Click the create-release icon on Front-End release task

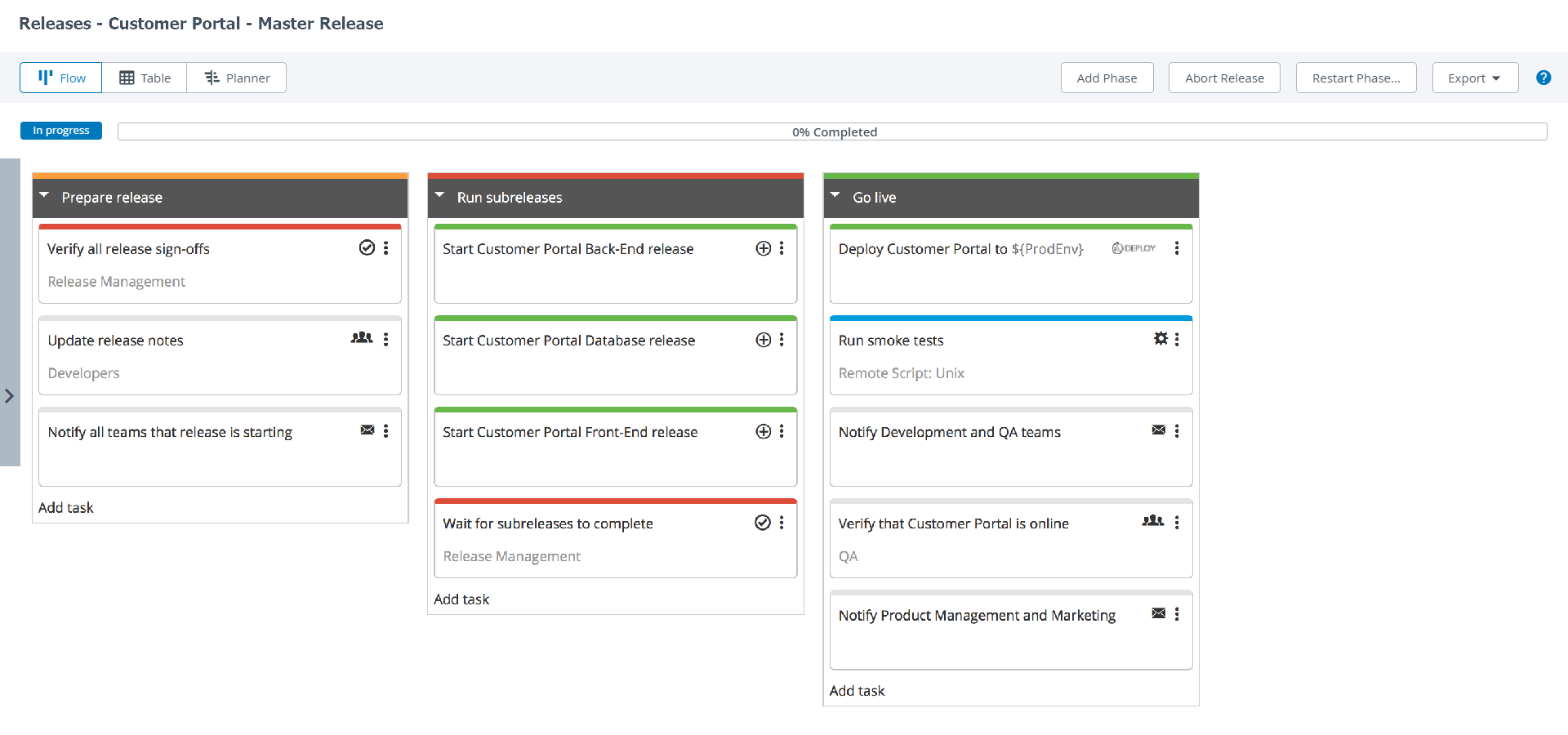tap(763, 431)
